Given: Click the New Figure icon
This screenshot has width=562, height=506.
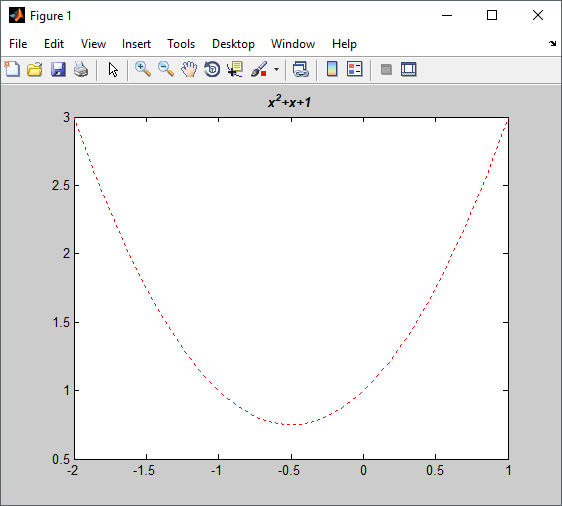Looking at the screenshot, I should [12, 69].
